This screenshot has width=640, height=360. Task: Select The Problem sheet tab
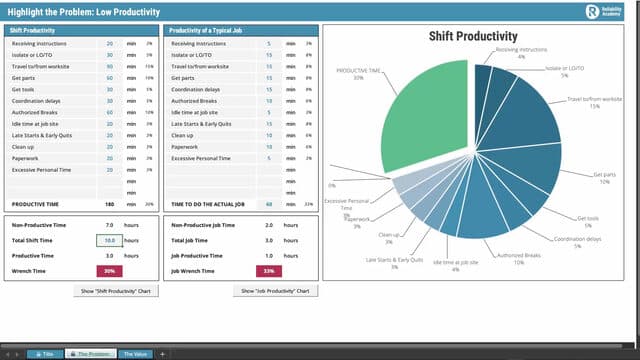[91, 354]
